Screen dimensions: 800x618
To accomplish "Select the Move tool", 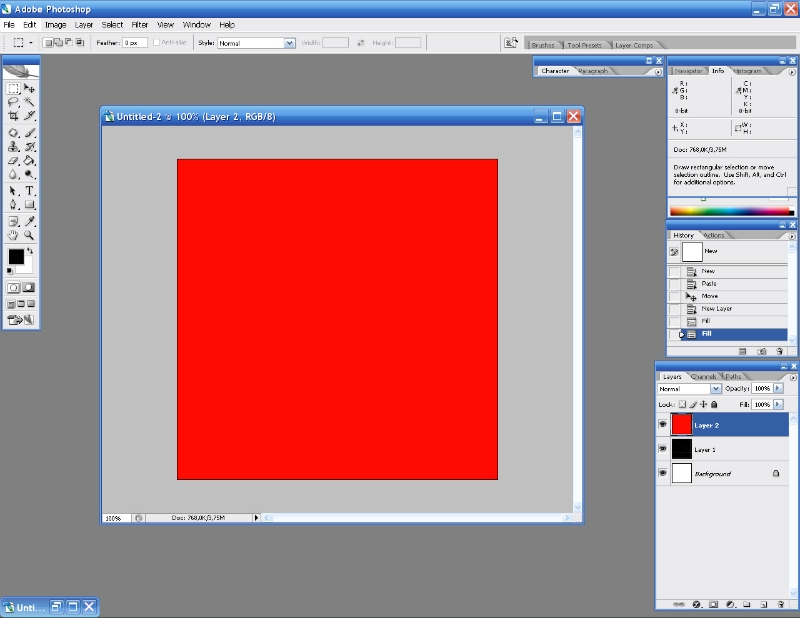I will [x=30, y=88].
